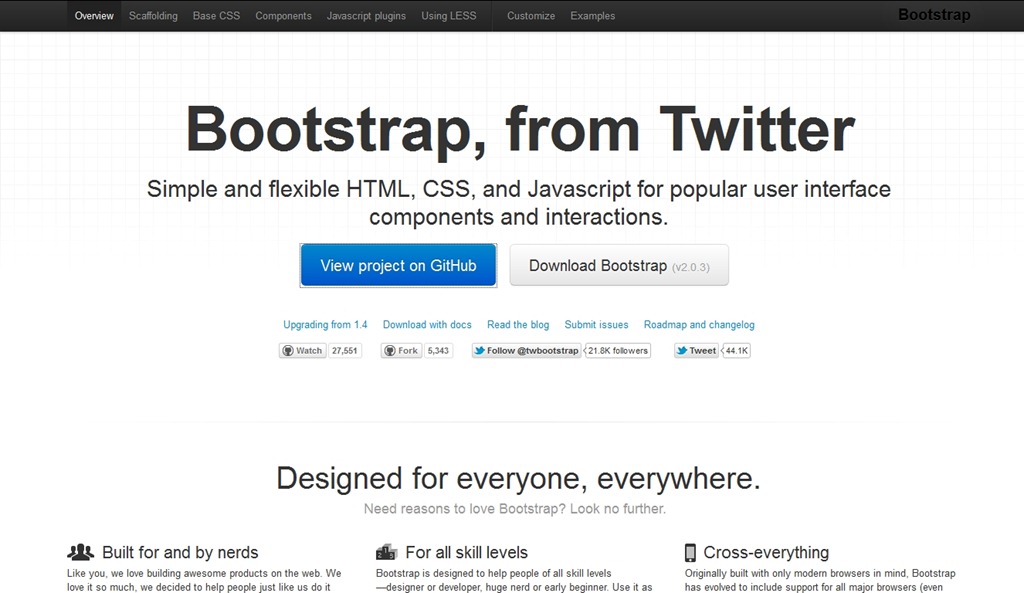
Task: Open Upgrading from 1.4 link
Action: pyautogui.click(x=325, y=325)
